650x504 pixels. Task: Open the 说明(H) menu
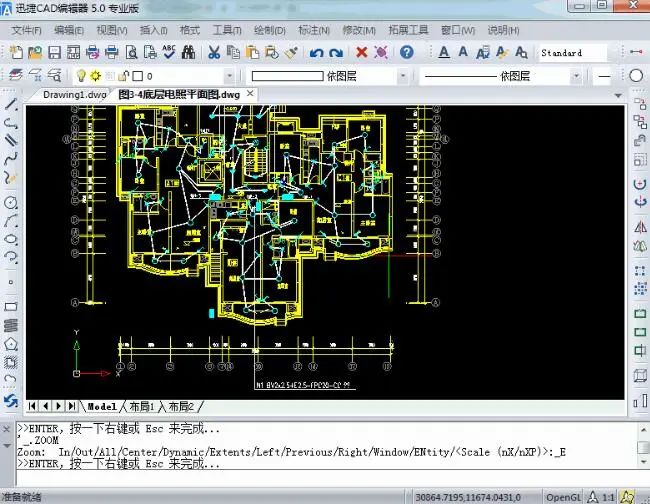point(503,30)
